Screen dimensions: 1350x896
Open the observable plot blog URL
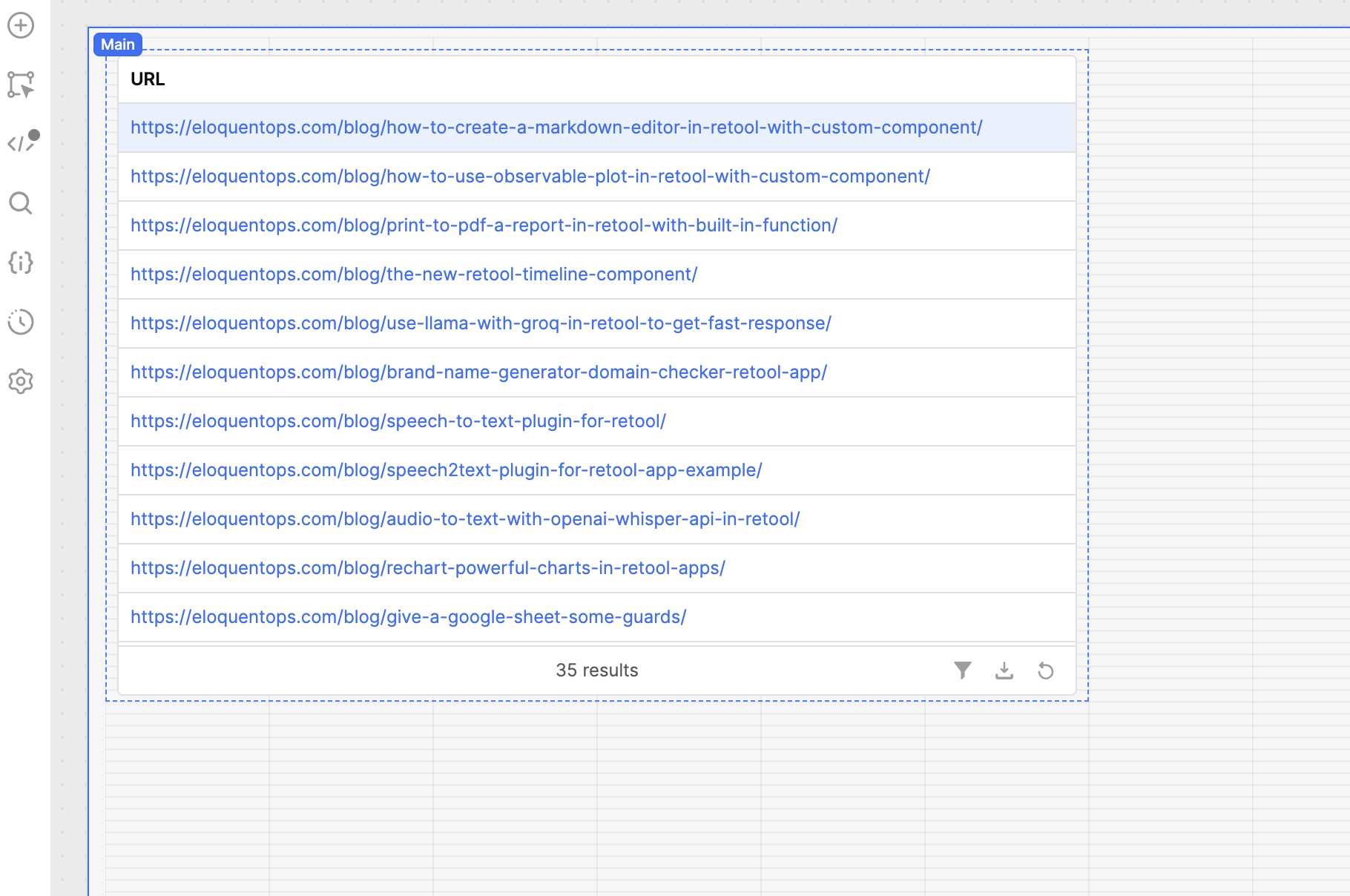(530, 177)
